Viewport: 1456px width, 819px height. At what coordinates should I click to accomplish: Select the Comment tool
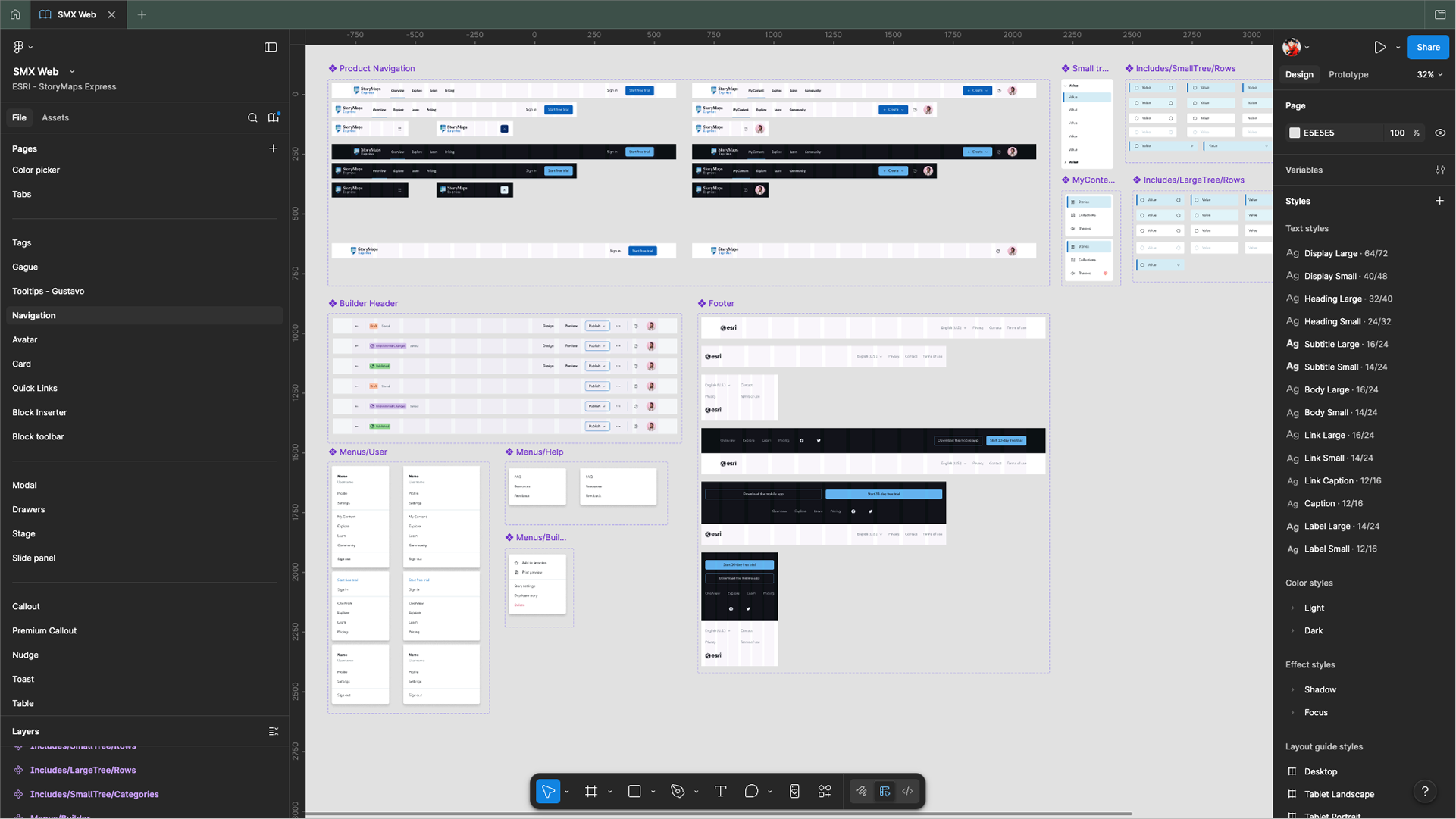pyautogui.click(x=751, y=792)
